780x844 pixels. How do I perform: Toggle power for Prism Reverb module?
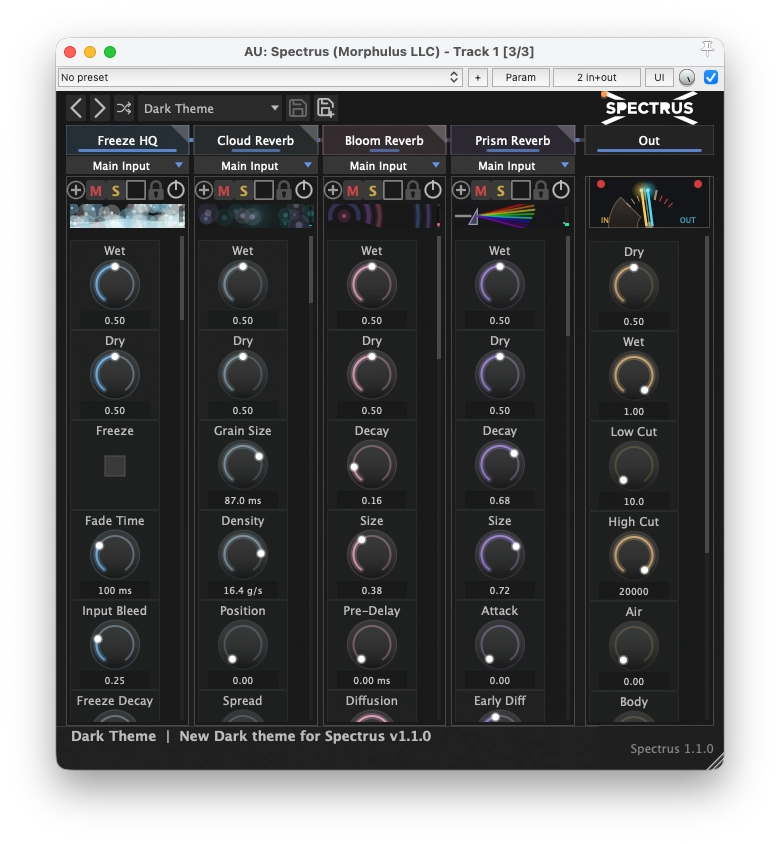560,190
